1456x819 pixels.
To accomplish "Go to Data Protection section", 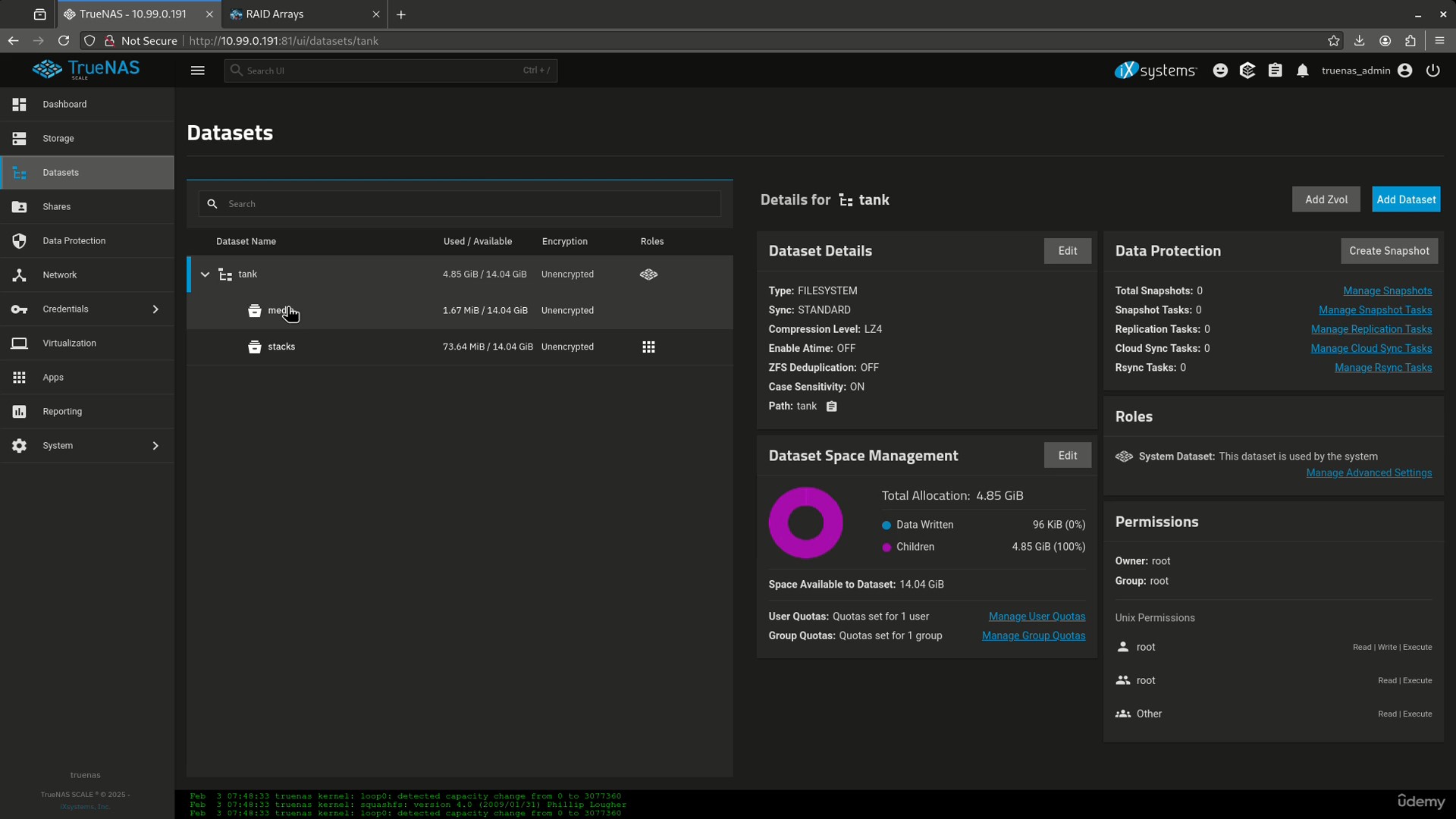I will (x=87, y=240).
